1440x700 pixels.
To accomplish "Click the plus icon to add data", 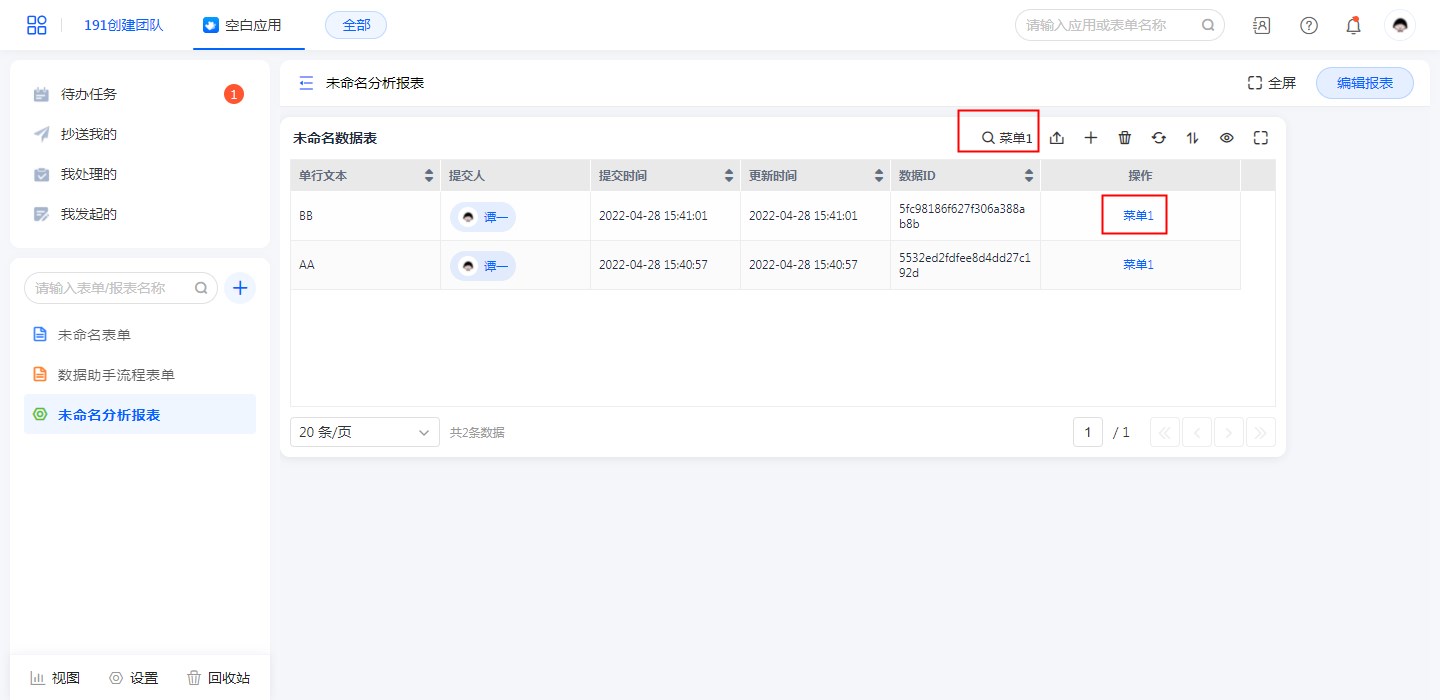I will click(x=1091, y=138).
